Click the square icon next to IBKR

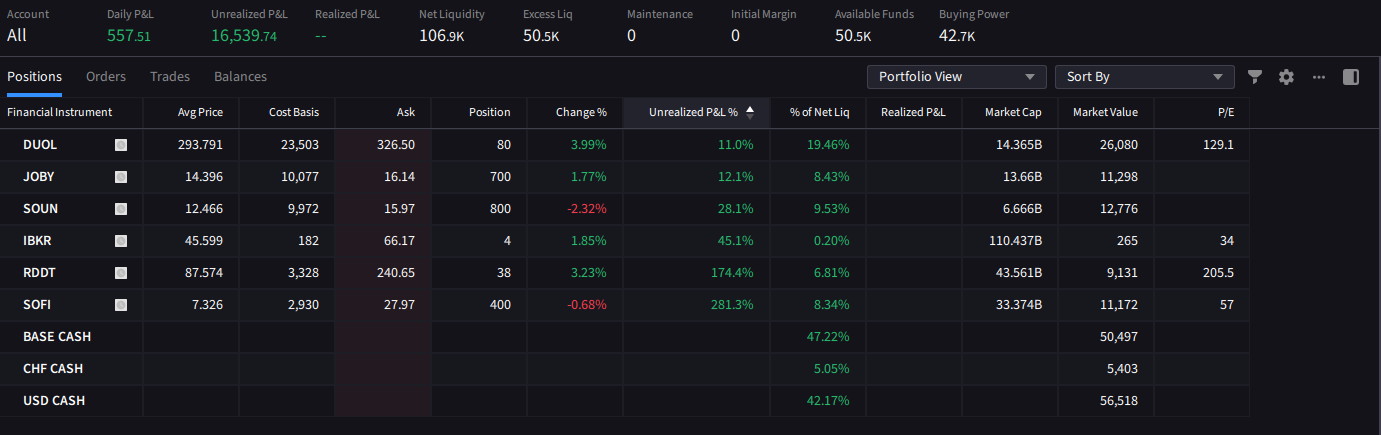point(121,241)
